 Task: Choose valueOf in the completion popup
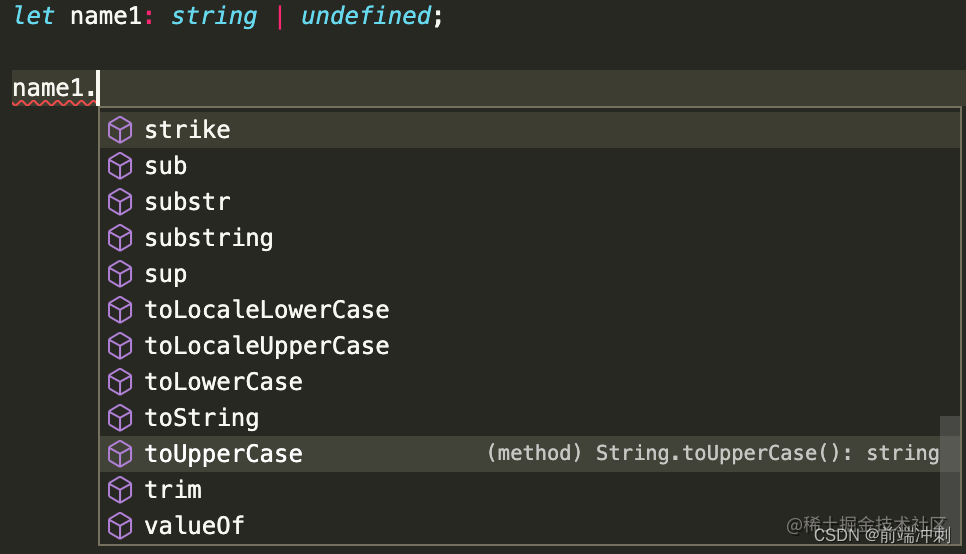(x=530, y=526)
